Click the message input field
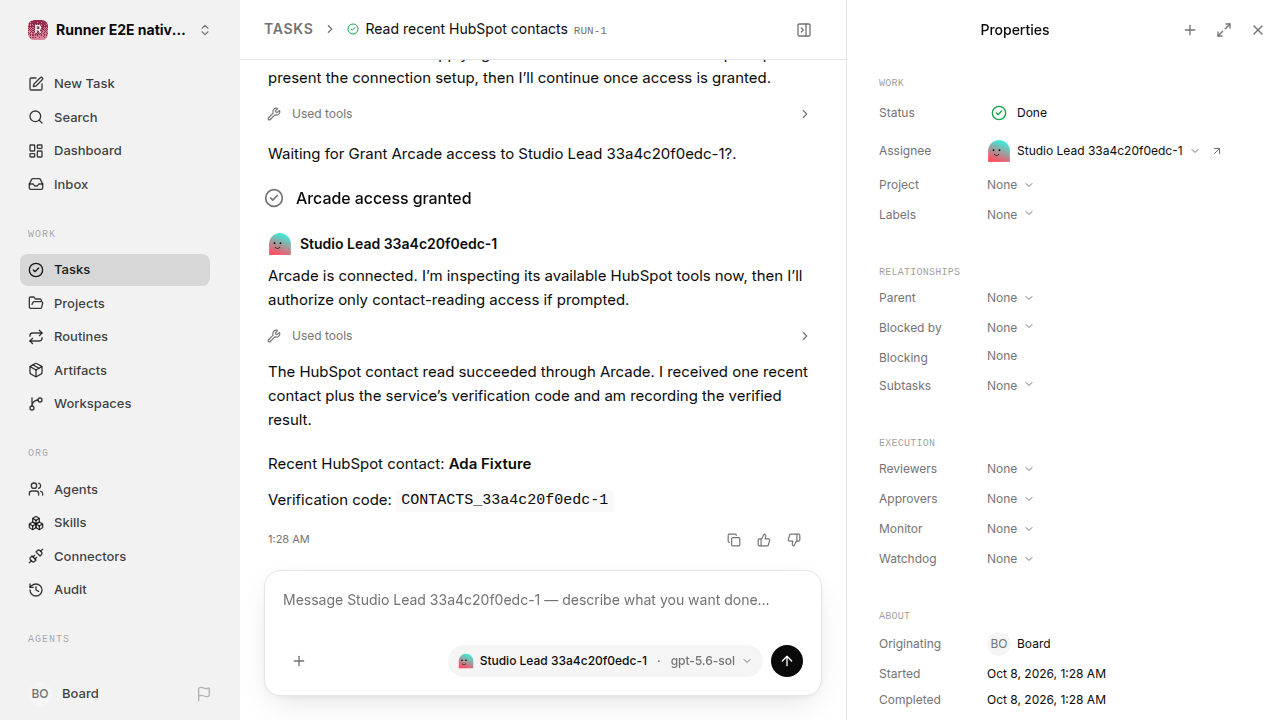Image resolution: width=1280 pixels, height=720 pixels. click(542, 600)
